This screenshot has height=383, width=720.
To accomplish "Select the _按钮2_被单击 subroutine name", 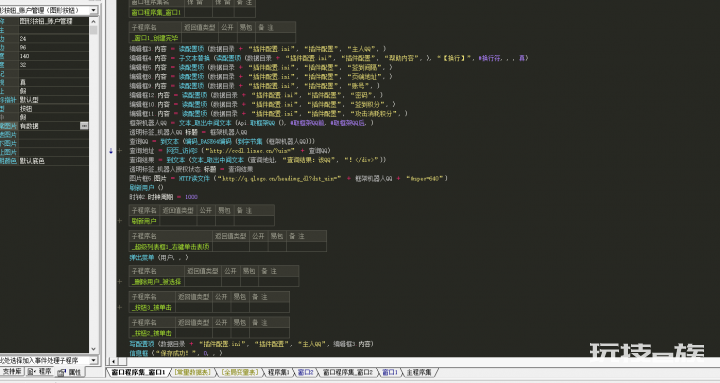I will [152, 333].
